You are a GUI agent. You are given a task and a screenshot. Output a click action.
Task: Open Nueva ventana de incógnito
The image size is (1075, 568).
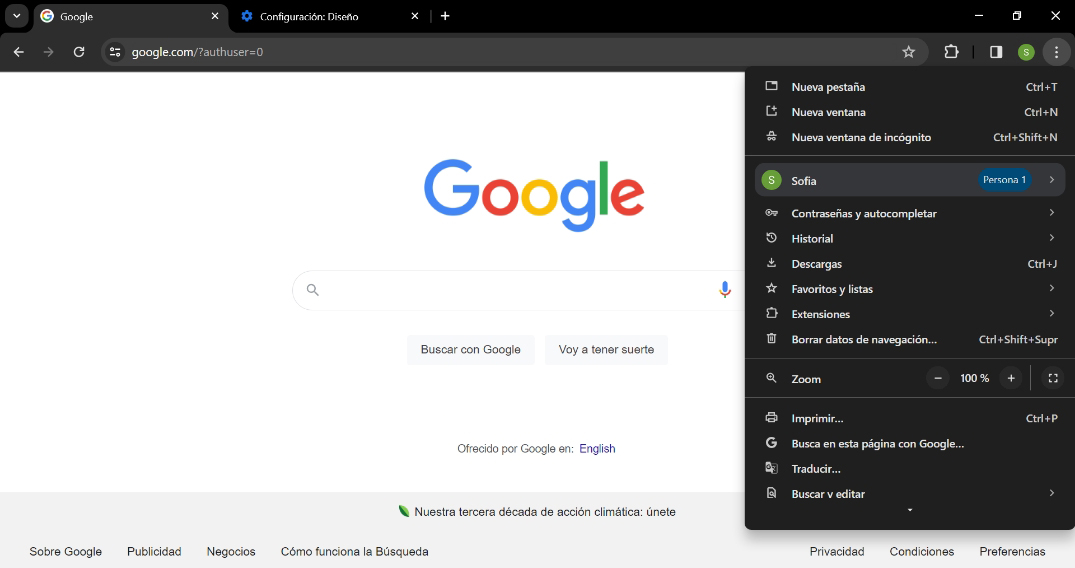pyautogui.click(x=910, y=137)
